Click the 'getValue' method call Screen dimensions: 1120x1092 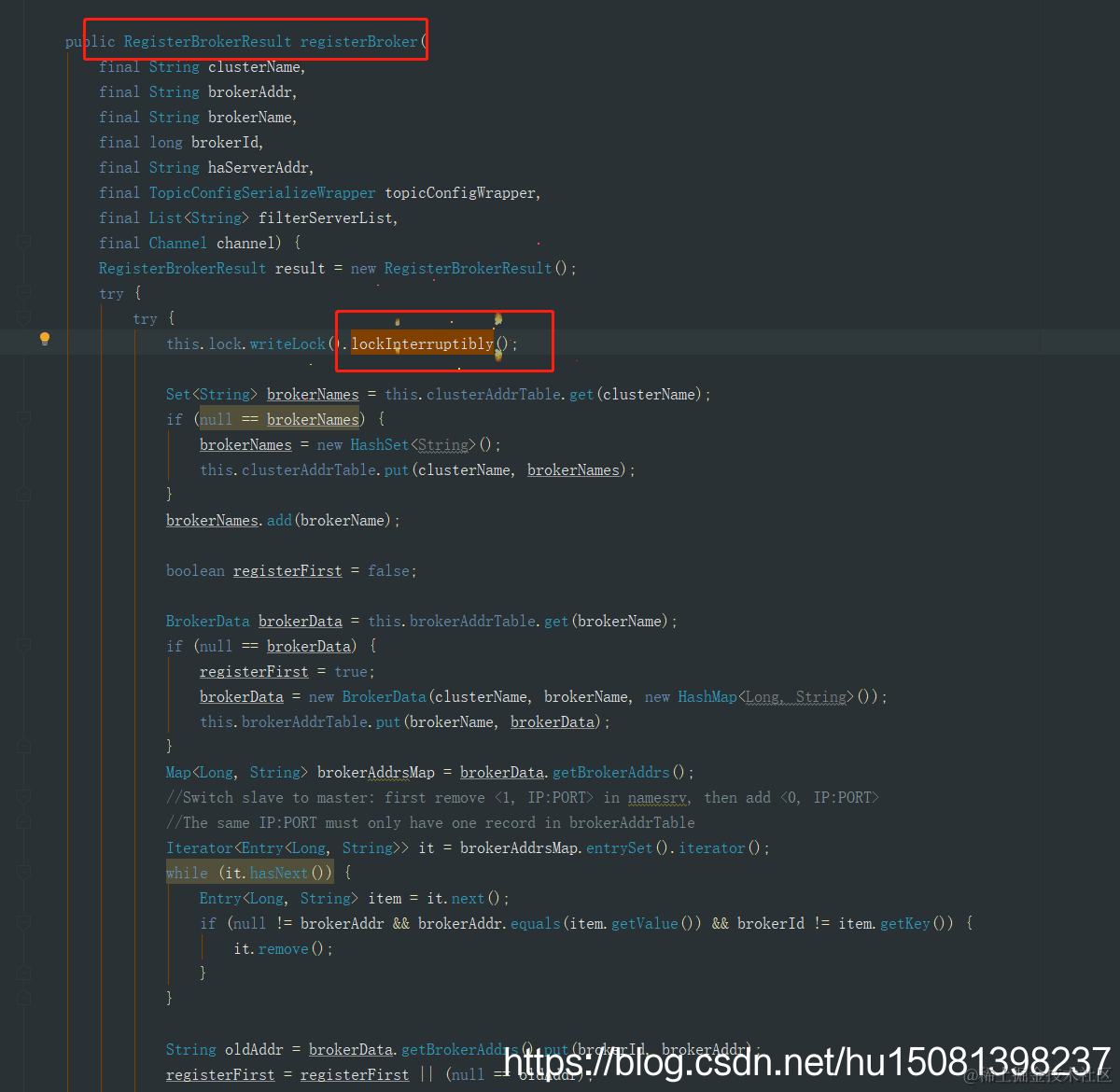pos(645,923)
